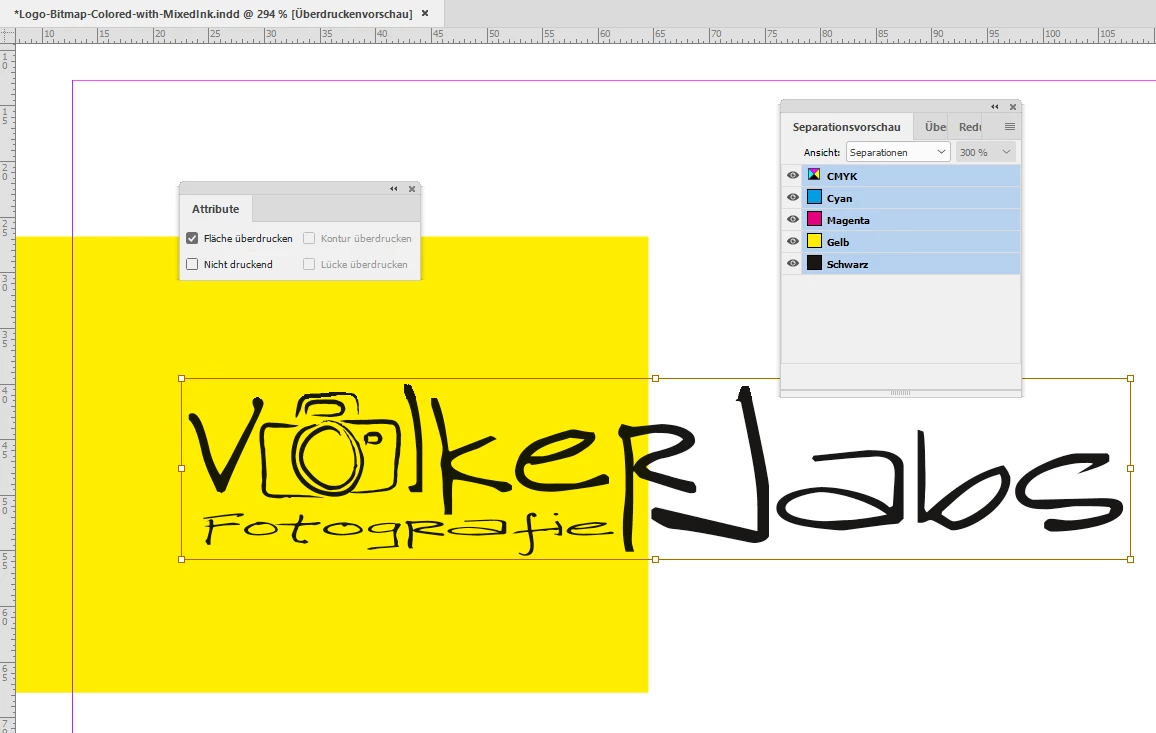
Task: Click the logo frame's right middle handle
Action: [x=1130, y=468]
